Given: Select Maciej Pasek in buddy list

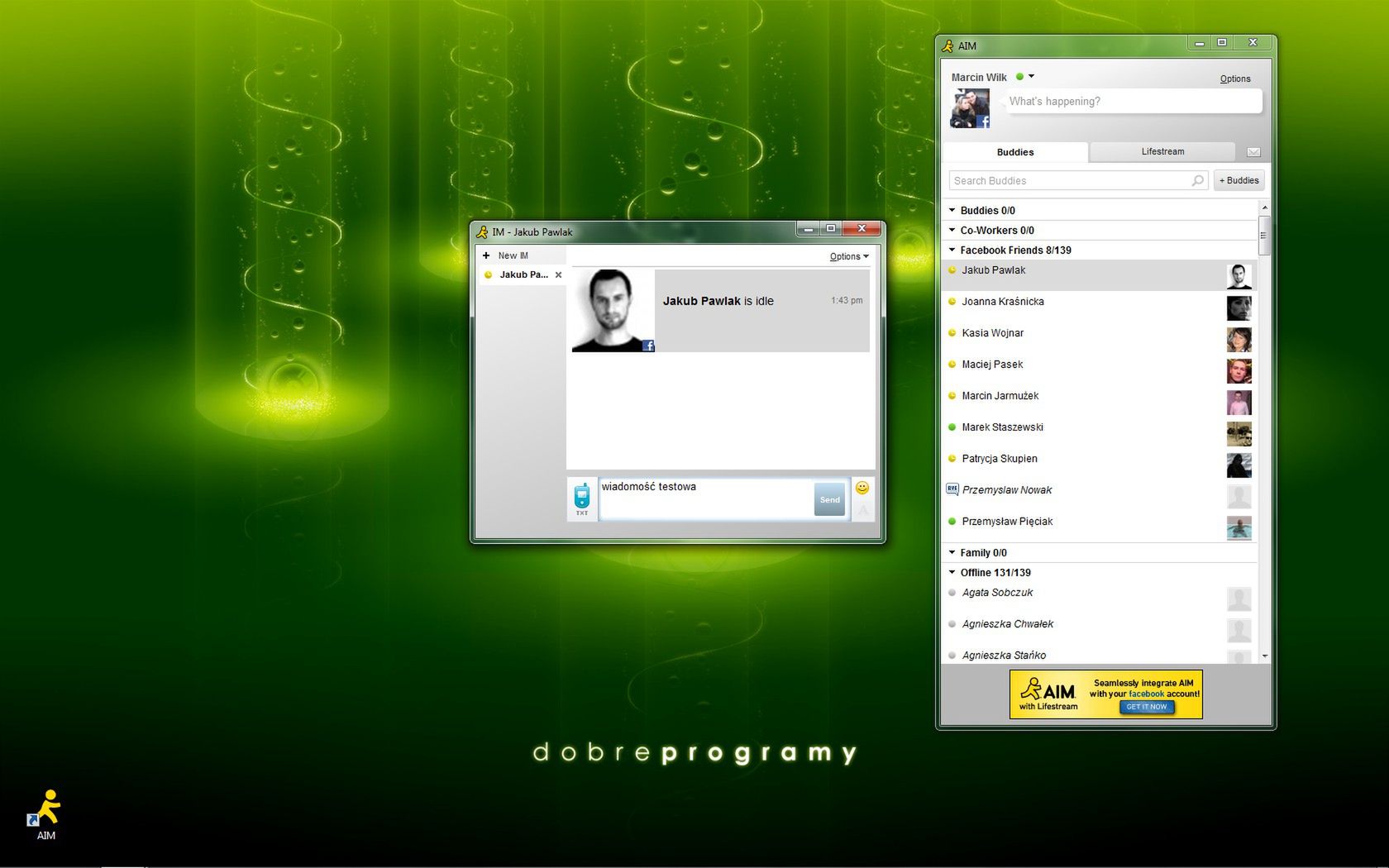Looking at the screenshot, I should [1100, 370].
